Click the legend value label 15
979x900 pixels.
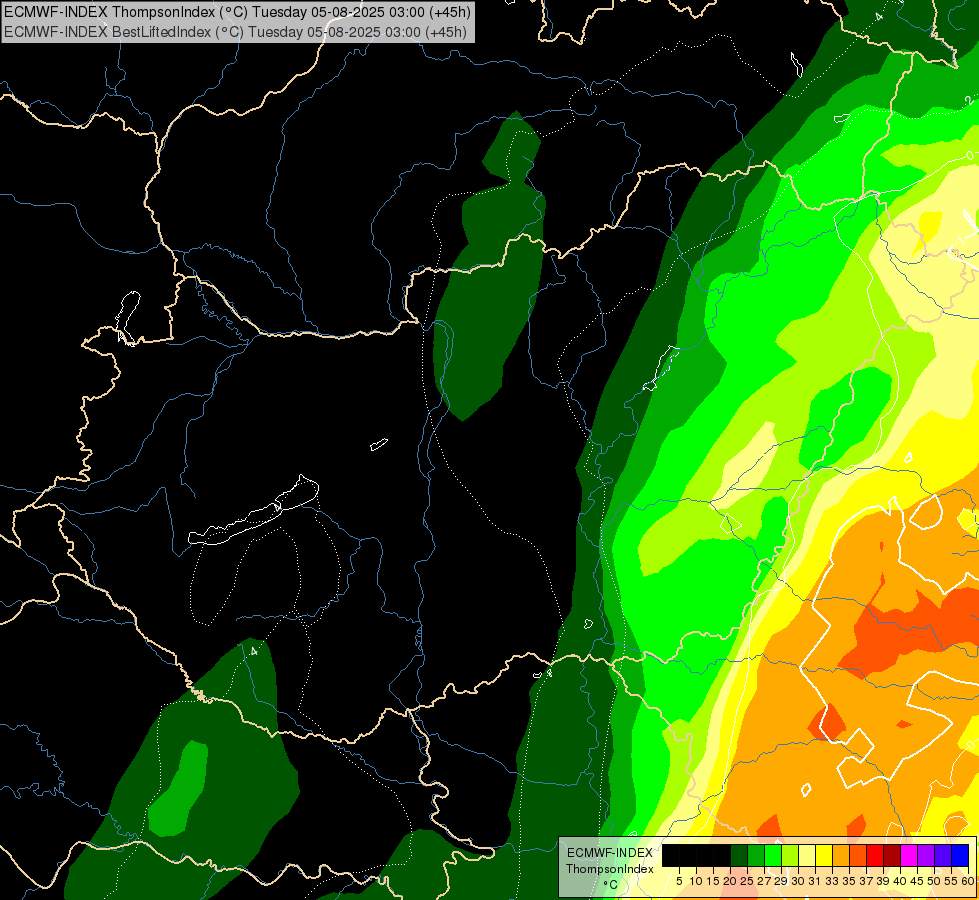tap(714, 881)
